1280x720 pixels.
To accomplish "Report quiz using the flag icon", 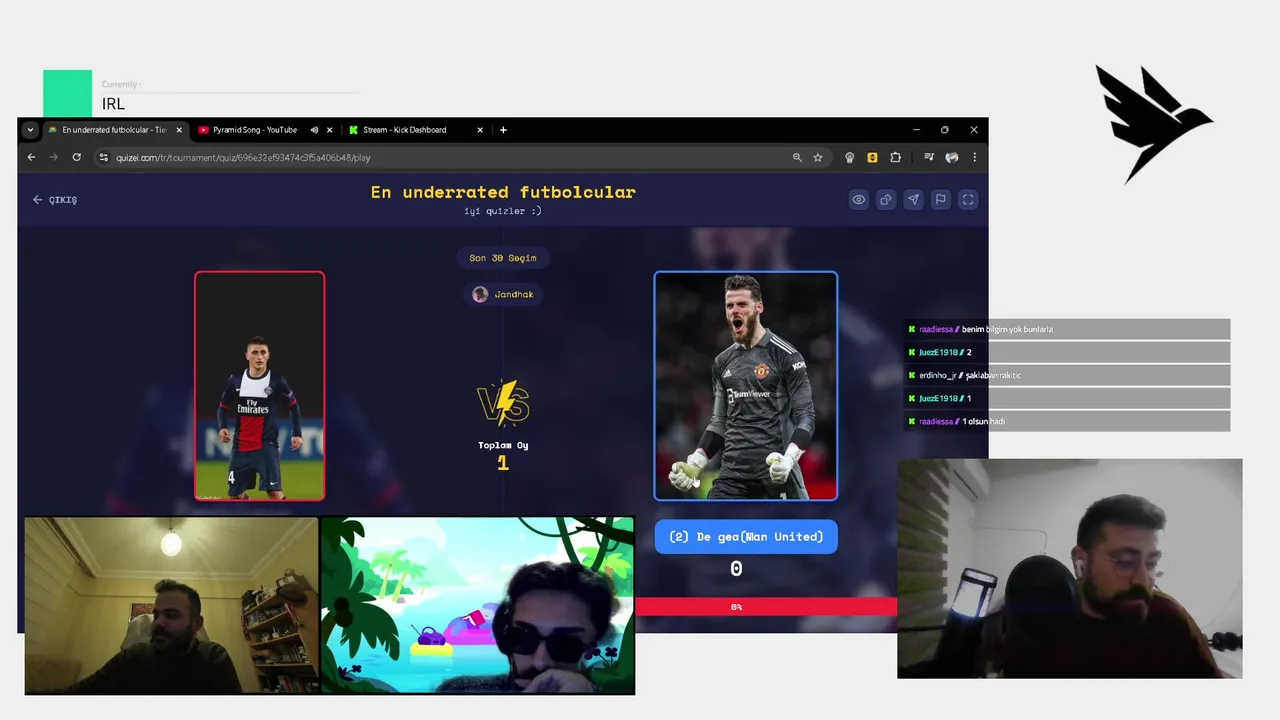I will (940, 200).
